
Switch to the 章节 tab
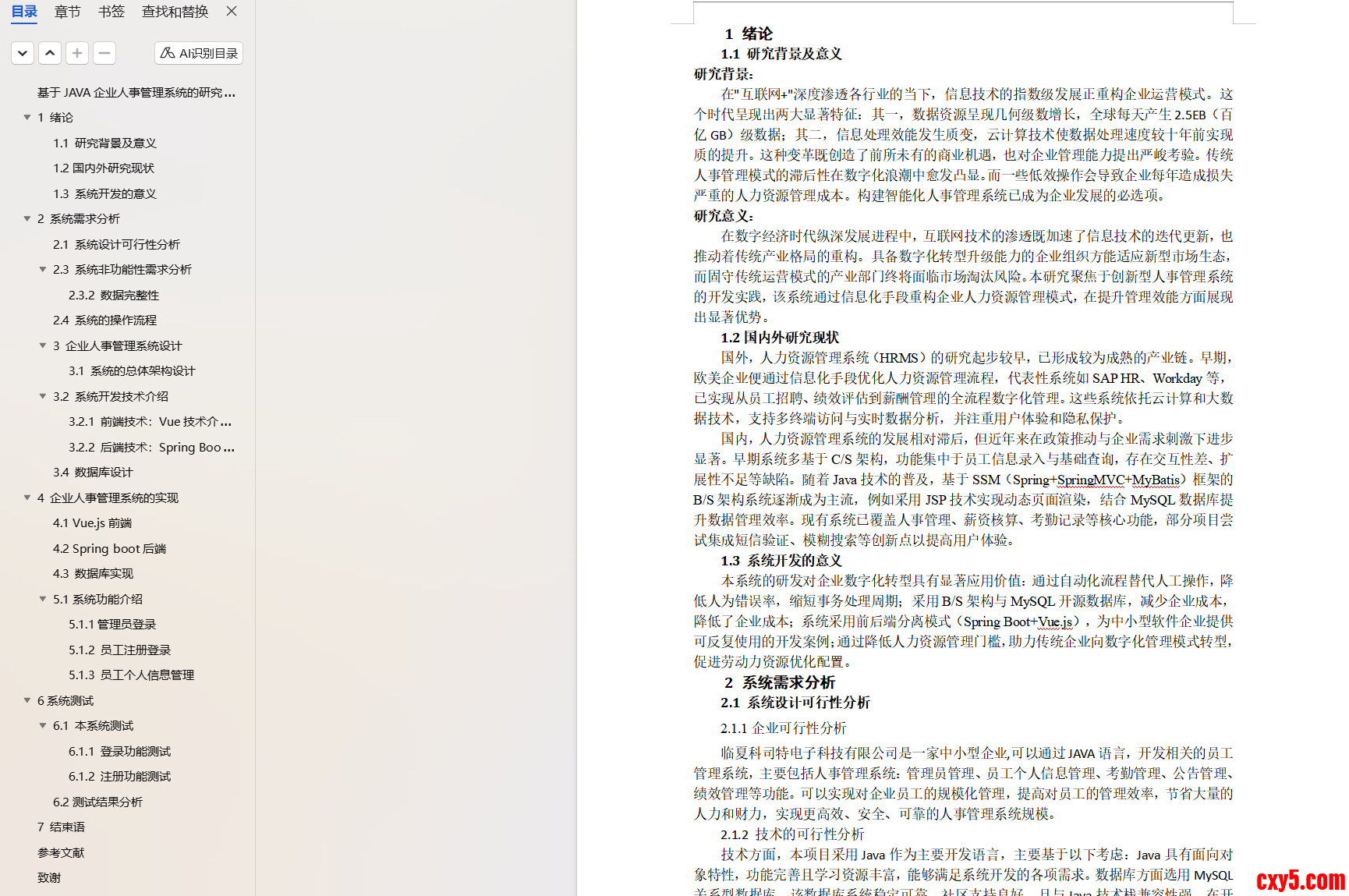68,12
